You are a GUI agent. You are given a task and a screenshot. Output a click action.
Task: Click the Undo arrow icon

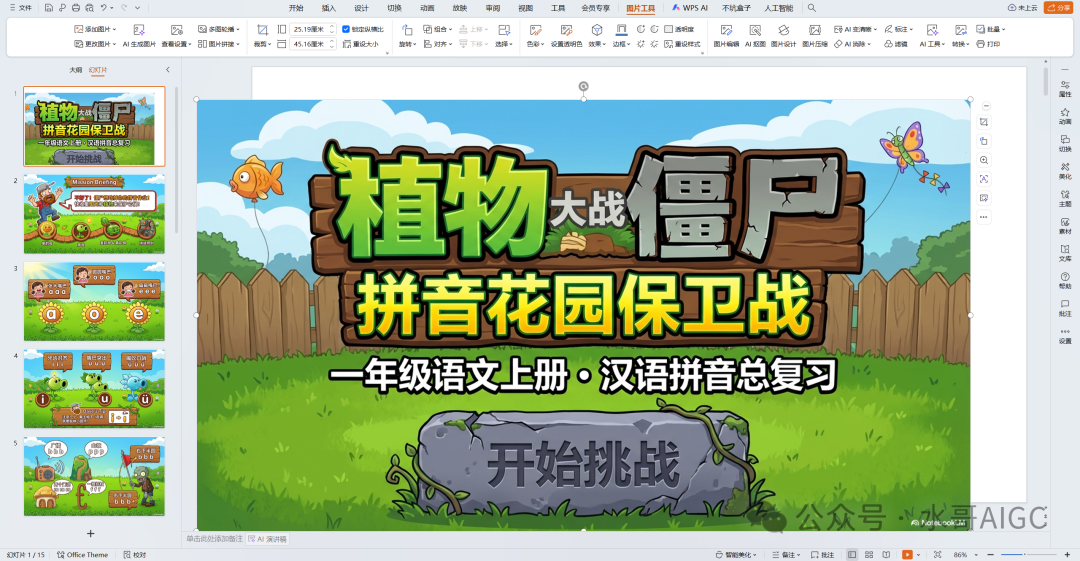(104, 8)
